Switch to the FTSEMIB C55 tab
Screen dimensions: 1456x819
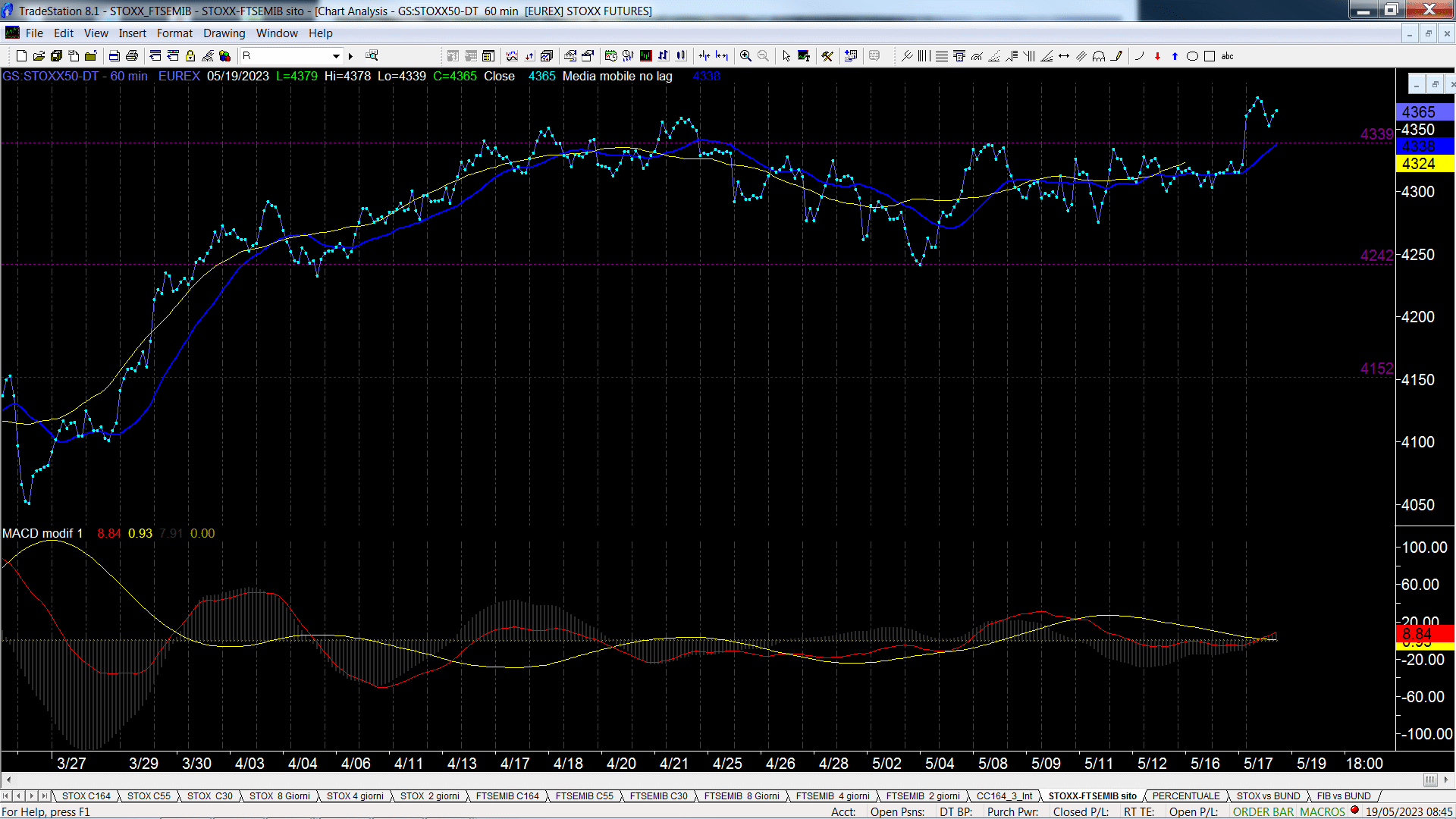584,796
